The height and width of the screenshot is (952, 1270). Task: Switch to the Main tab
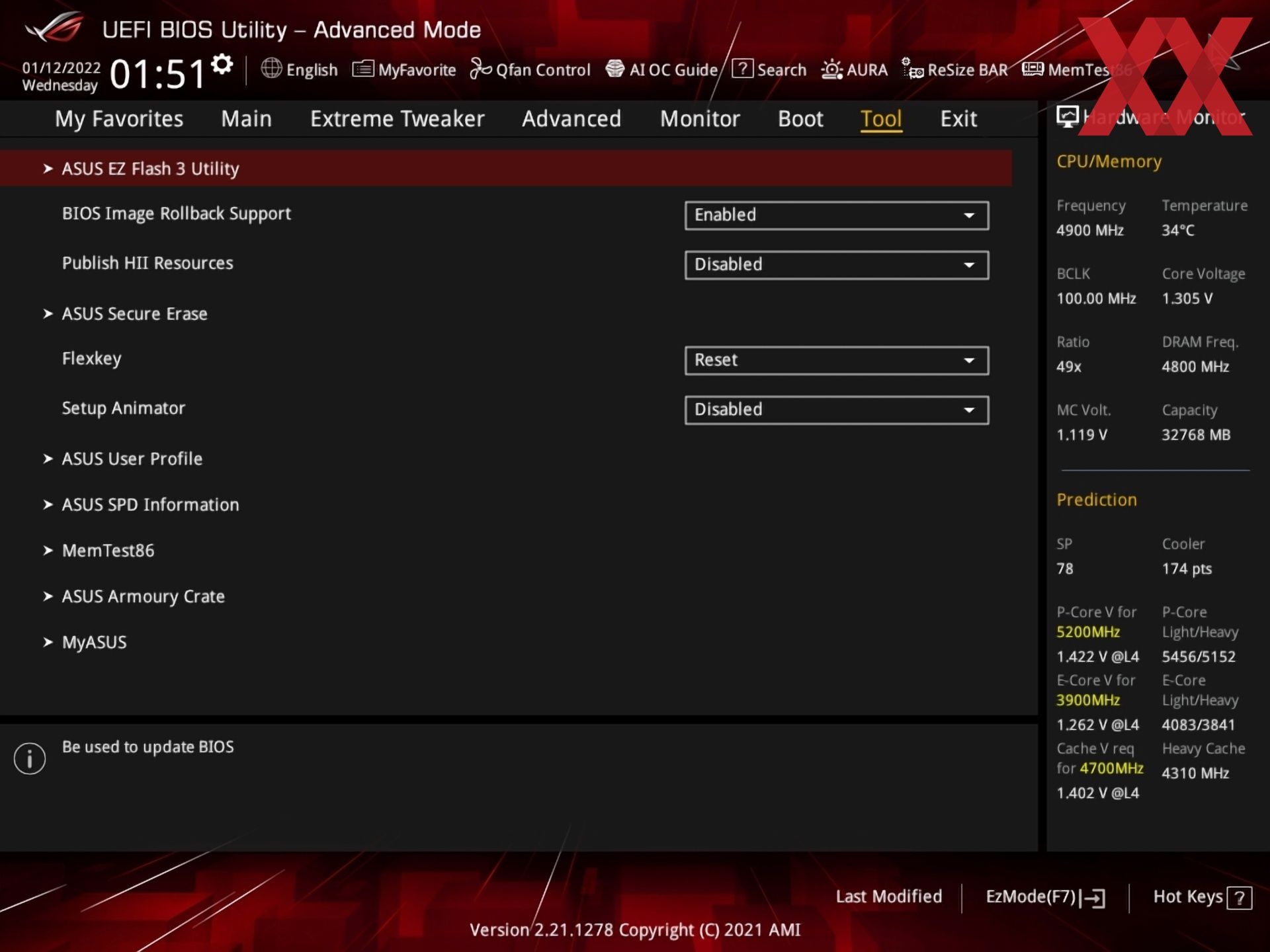click(246, 119)
